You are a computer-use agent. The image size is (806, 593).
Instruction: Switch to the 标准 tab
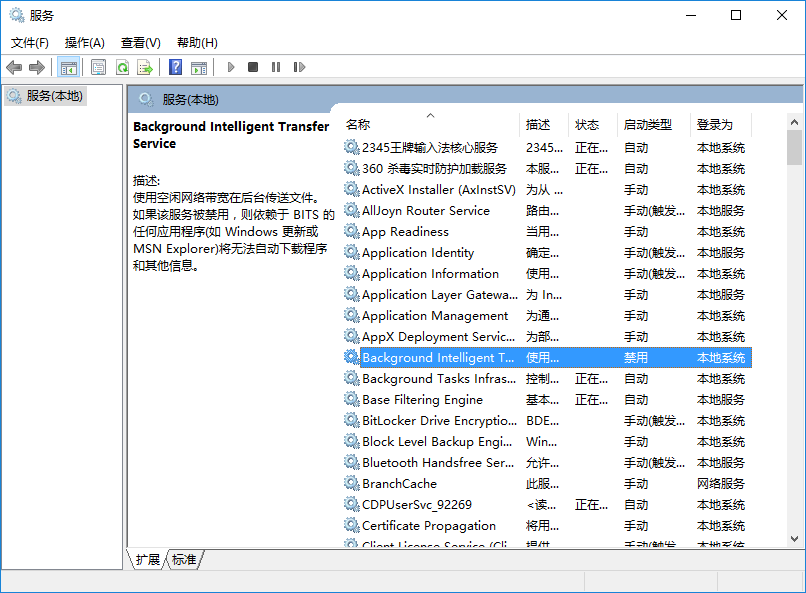(x=184, y=560)
